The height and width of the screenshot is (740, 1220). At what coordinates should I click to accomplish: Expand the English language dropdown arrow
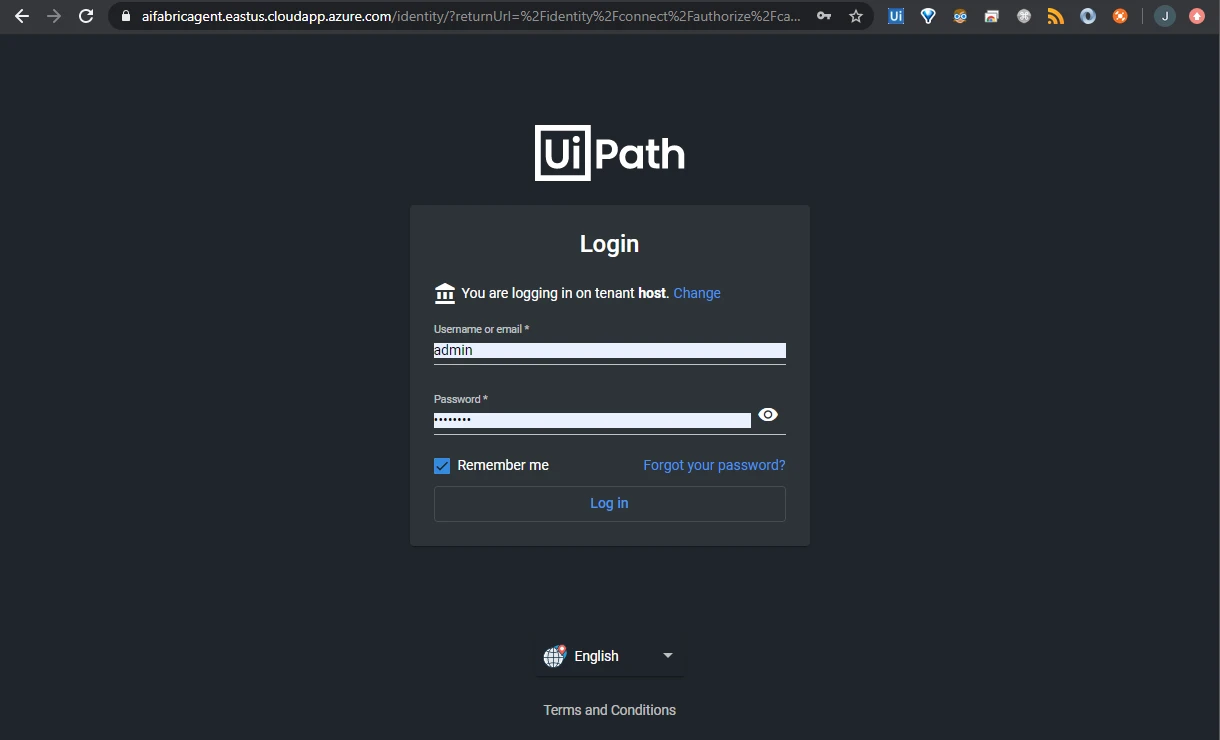point(668,656)
